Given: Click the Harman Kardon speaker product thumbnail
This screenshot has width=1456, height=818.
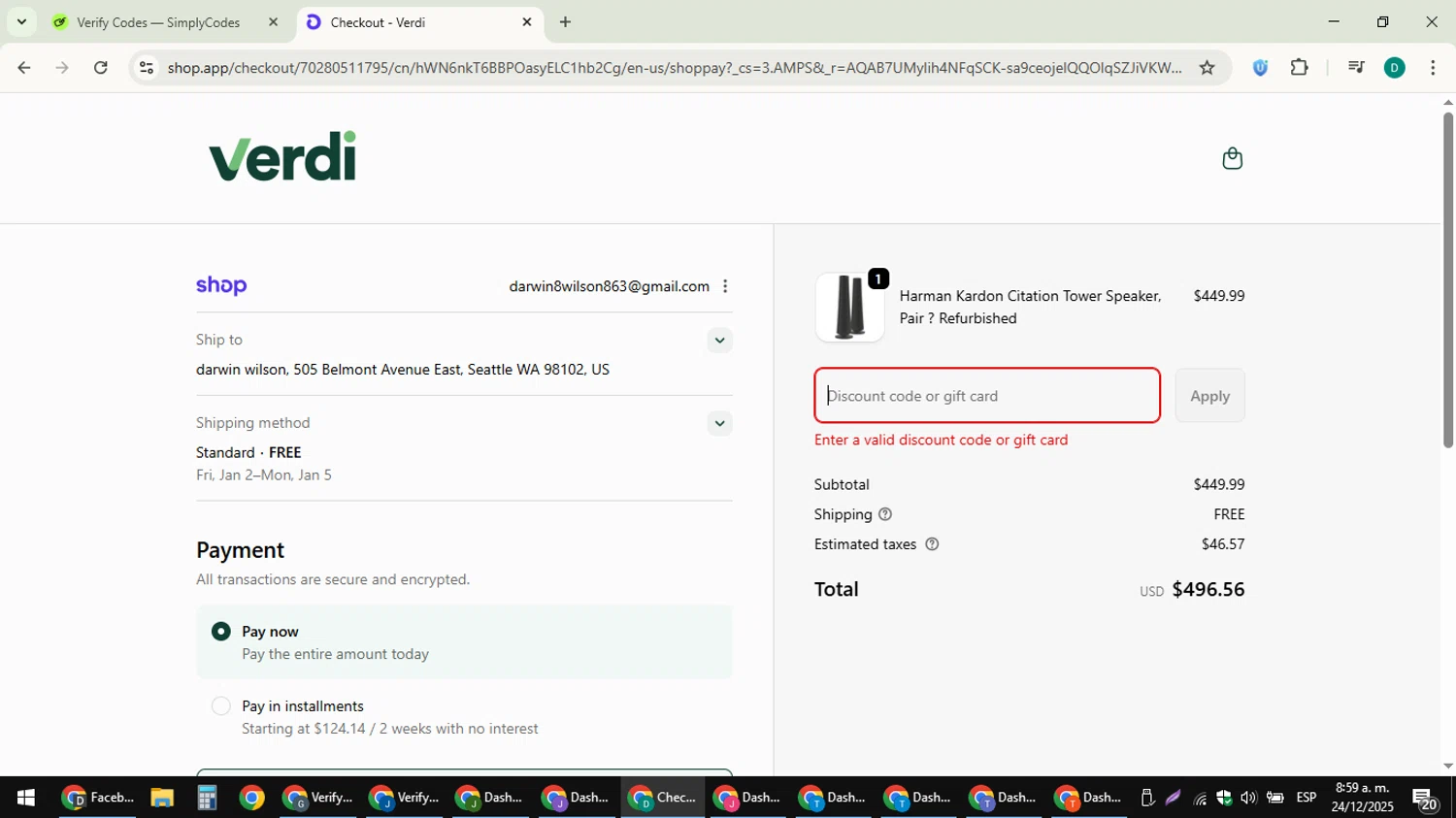Looking at the screenshot, I should coord(849,307).
